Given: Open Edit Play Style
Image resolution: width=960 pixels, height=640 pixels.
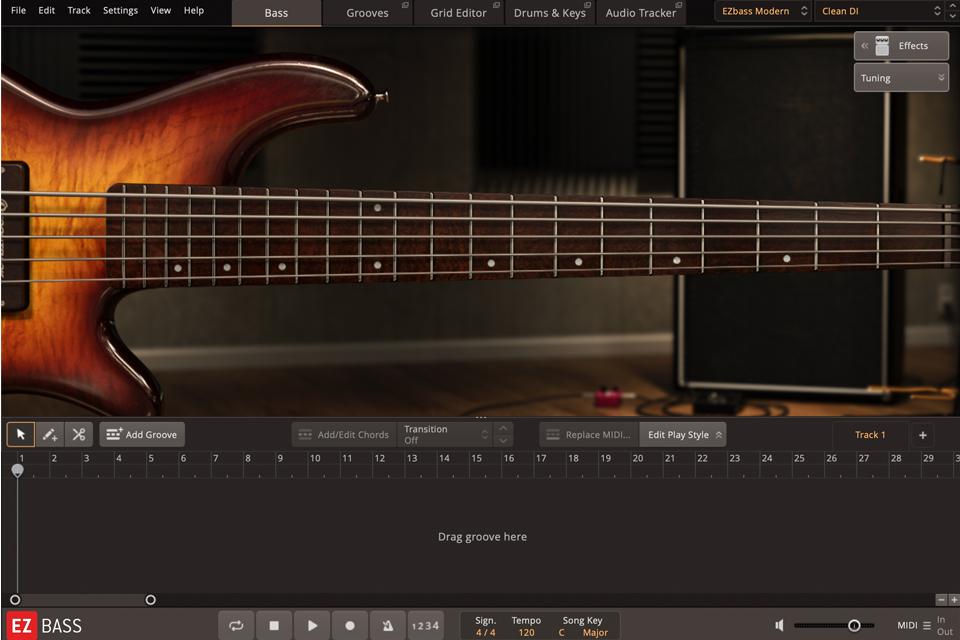Looking at the screenshot, I should (x=683, y=434).
